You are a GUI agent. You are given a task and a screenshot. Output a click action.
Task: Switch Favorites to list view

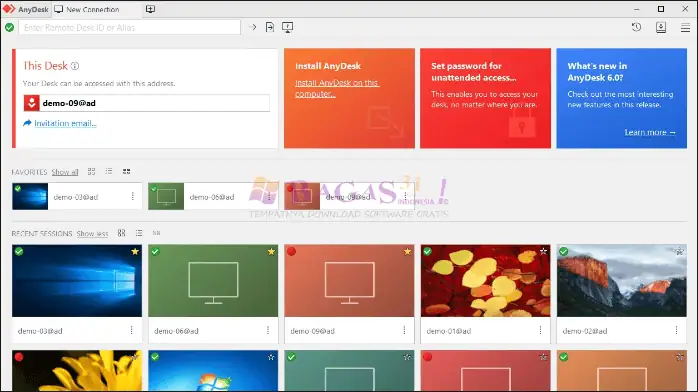[109, 171]
